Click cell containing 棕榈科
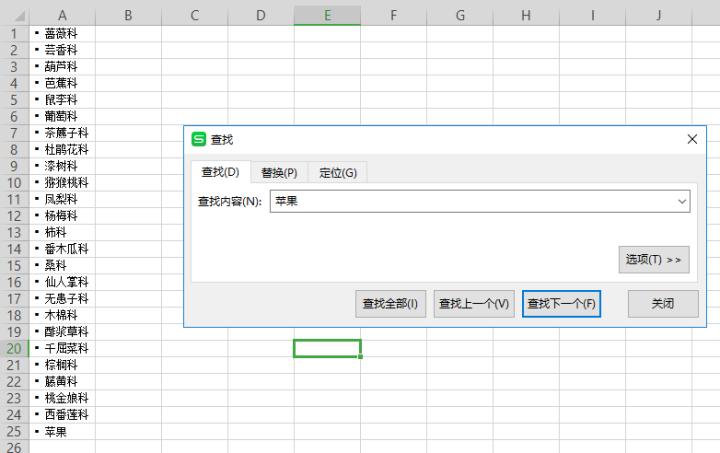720x453 pixels. [x=62, y=365]
